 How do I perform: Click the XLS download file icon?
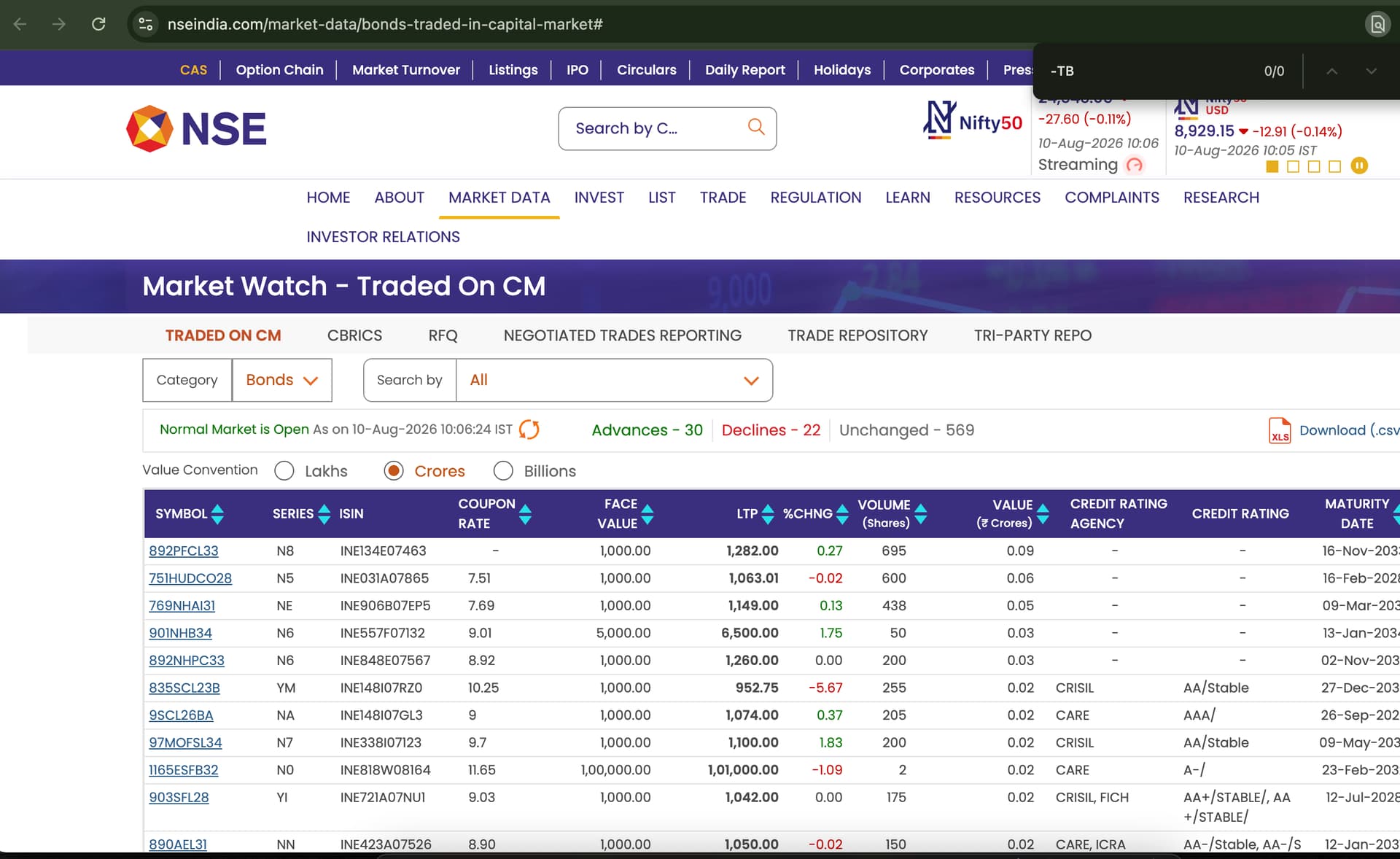click(1280, 430)
